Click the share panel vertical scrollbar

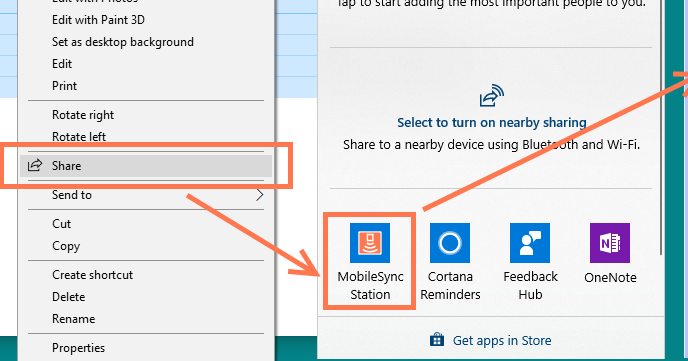tap(661, 127)
